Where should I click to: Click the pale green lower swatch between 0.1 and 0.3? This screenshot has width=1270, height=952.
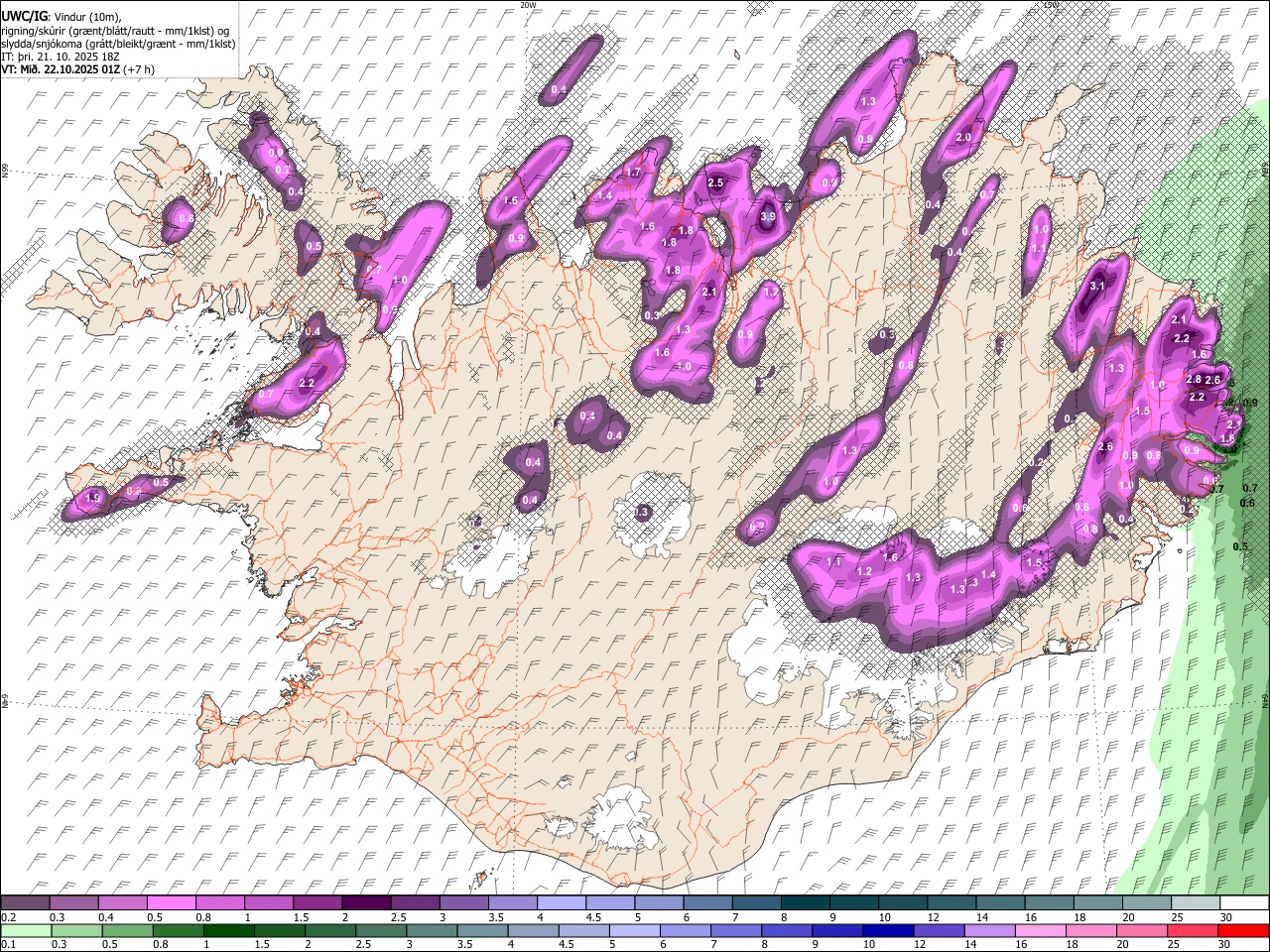point(25,931)
